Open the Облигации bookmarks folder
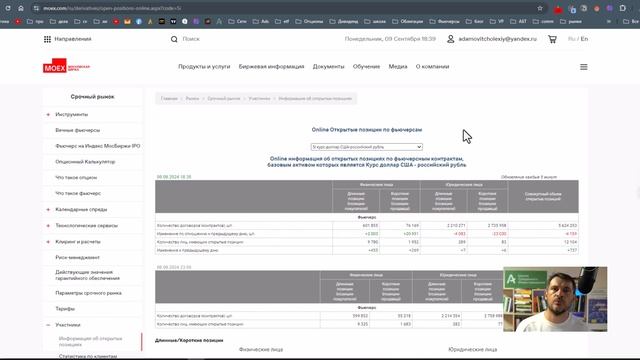Image resolution: width=640 pixels, height=360 pixels. (x=408, y=21)
